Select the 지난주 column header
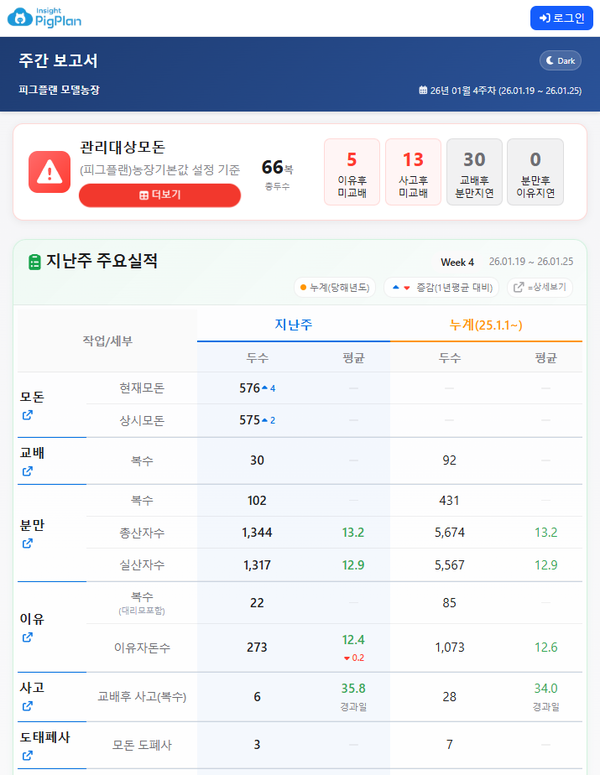 pos(293,325)
